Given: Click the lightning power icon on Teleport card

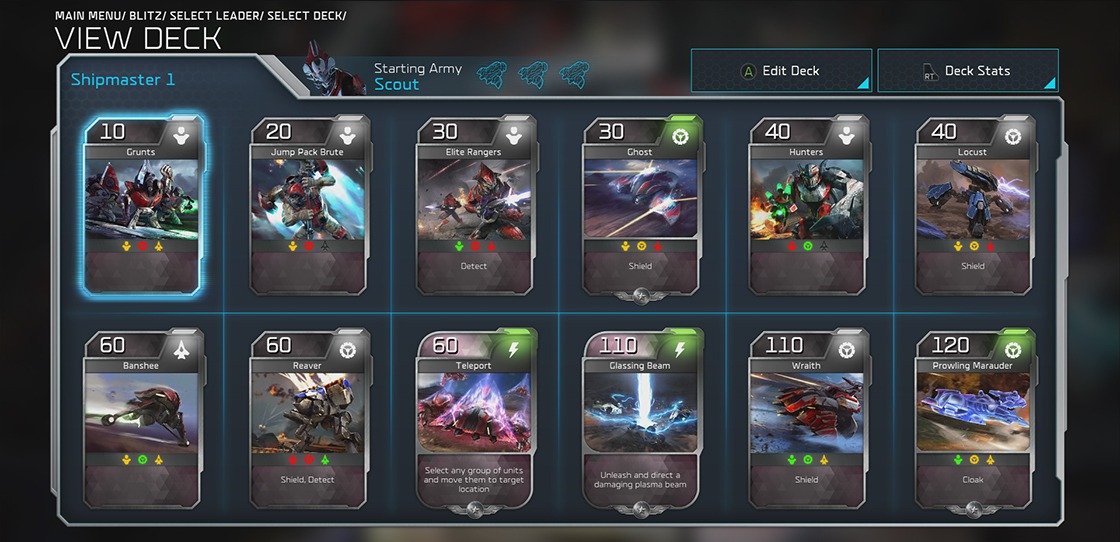Looking at the screenshot, I should (514, 349).
